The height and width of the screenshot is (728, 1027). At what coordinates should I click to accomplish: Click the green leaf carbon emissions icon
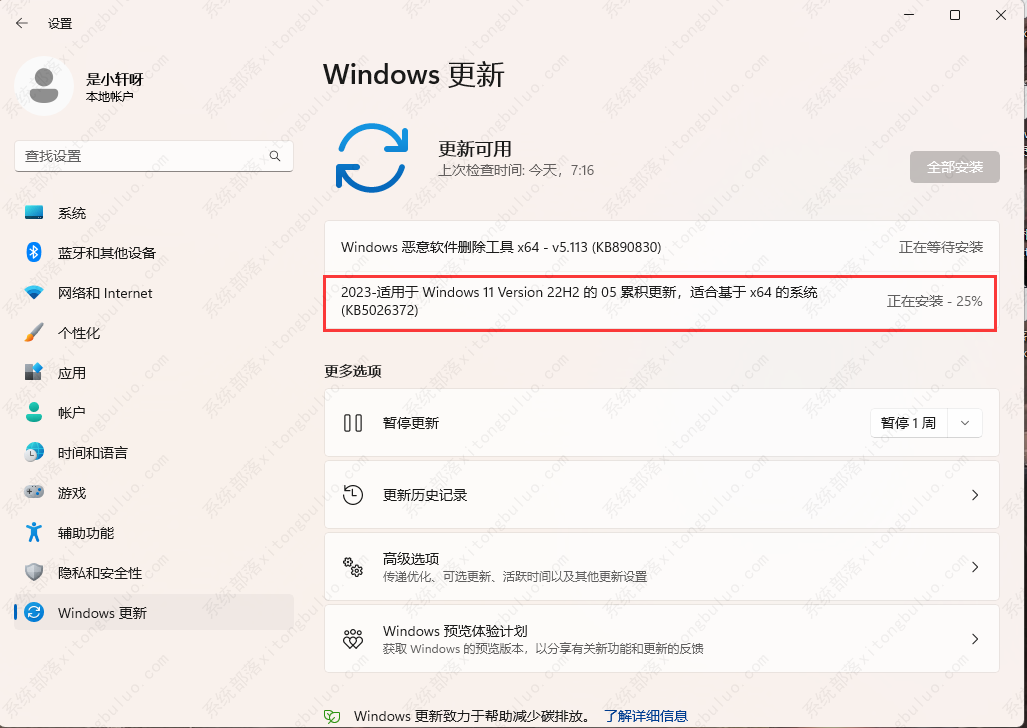click(x=333, y=716)
